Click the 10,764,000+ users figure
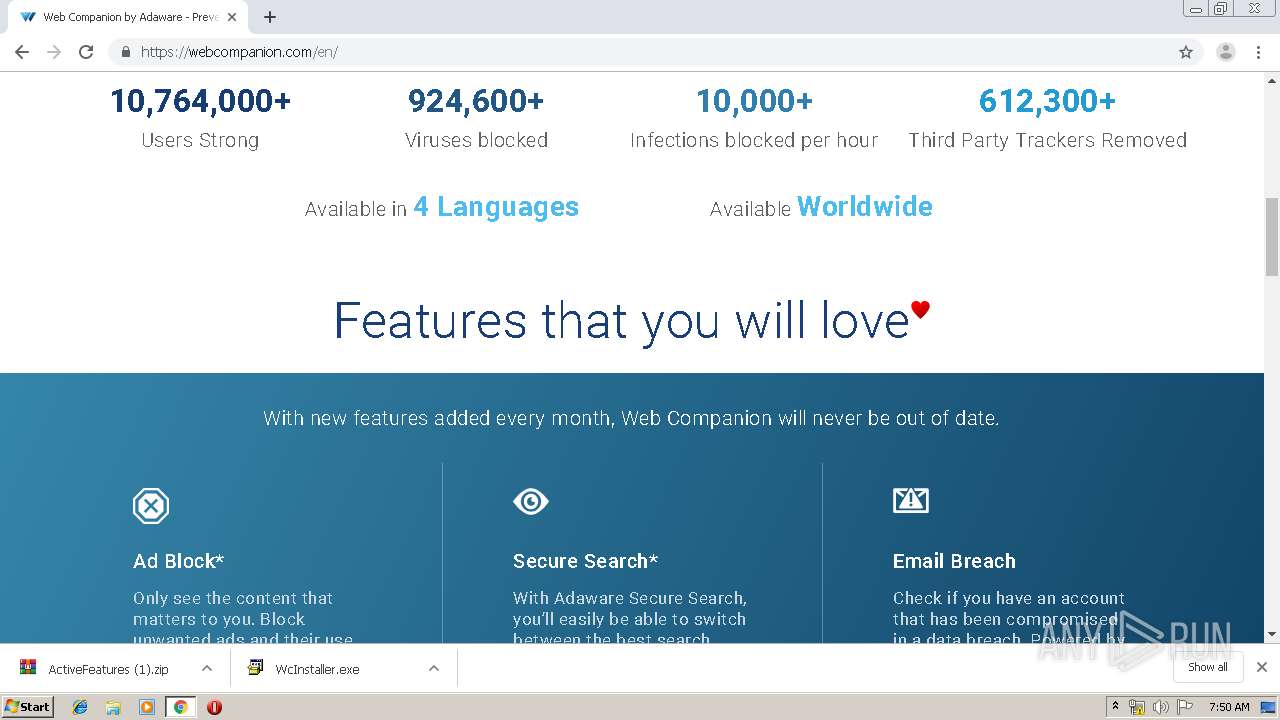The height and width of the screenshot is (720, 1280). [200, 101]
